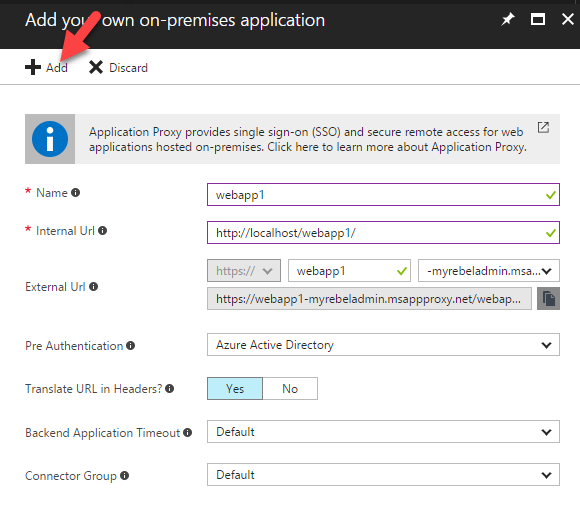Open the external link icon in the info banner

(x=543, y=128)
